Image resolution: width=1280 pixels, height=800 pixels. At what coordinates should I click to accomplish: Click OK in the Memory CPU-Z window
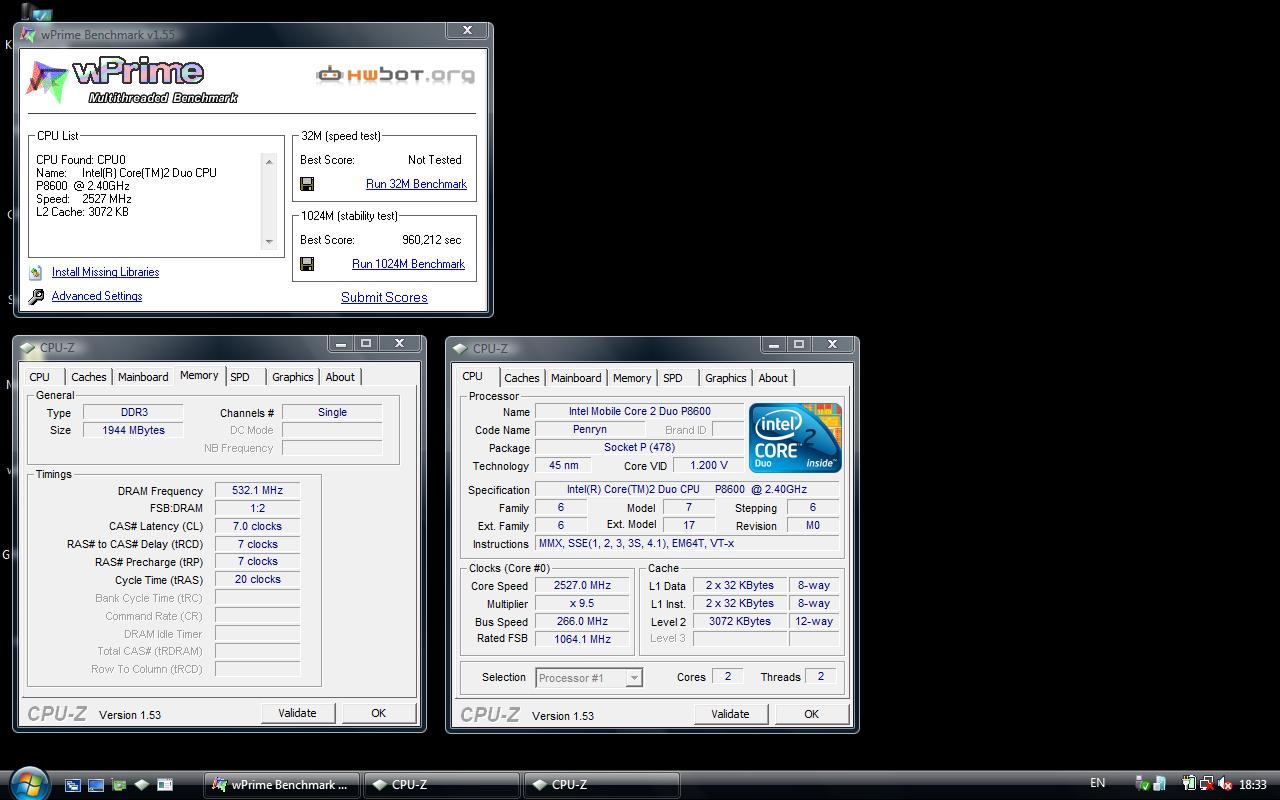pyautogui.click(x=378, y=713)
